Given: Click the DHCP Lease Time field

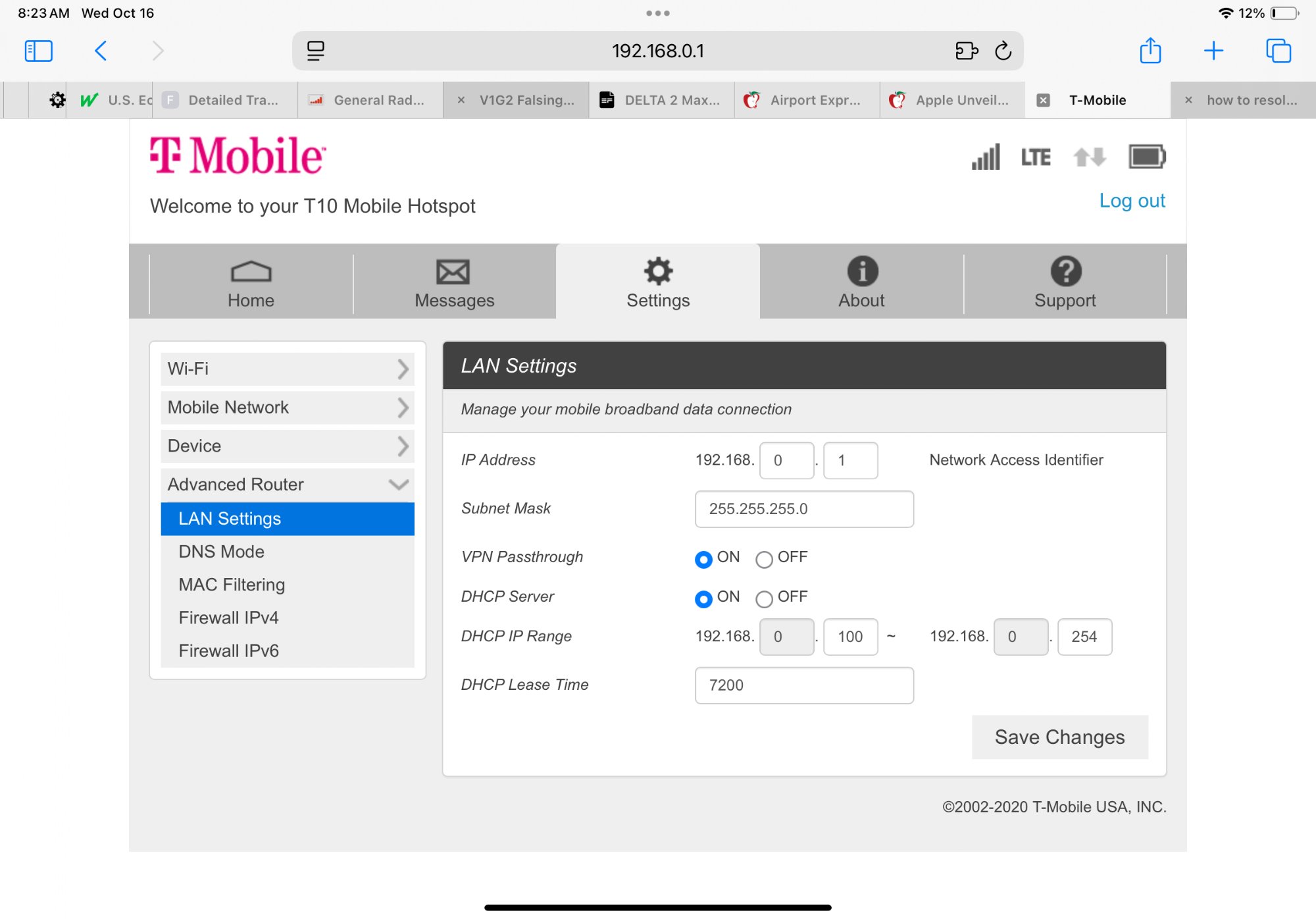Looking at the screenshot, I should point(804,685).
